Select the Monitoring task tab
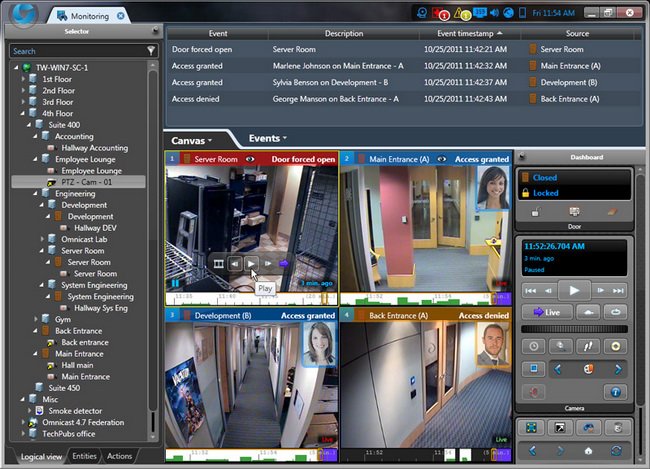This screenshot has width=650, height=469. pos(90,16)
